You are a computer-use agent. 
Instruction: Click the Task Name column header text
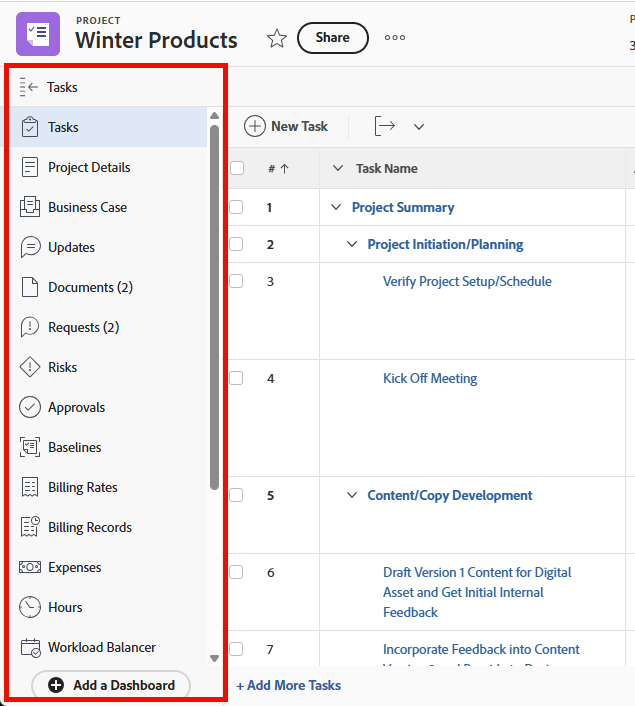click(387, 168)
